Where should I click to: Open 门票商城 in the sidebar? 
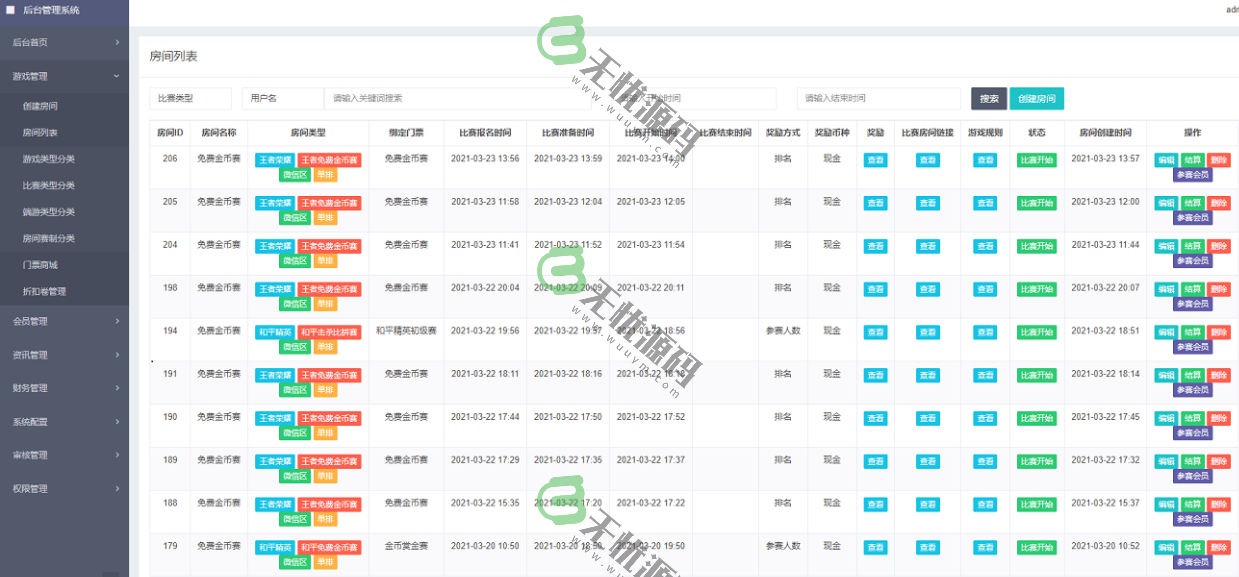pos(40,265)
